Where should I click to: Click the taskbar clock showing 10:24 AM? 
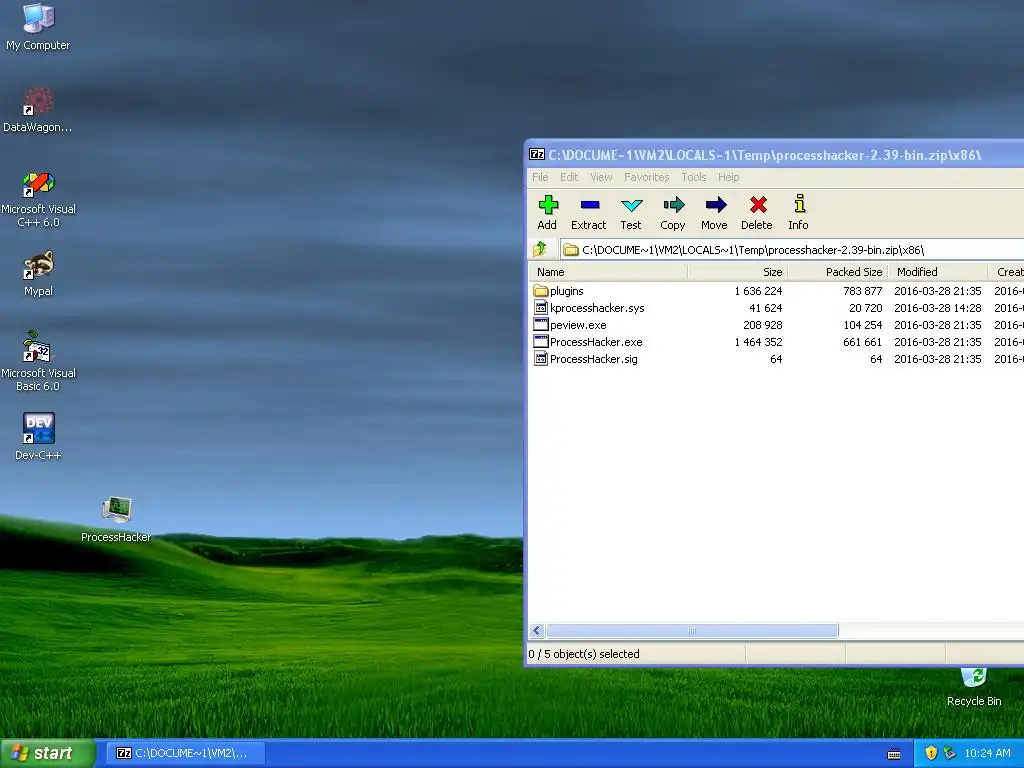point(987,753)
